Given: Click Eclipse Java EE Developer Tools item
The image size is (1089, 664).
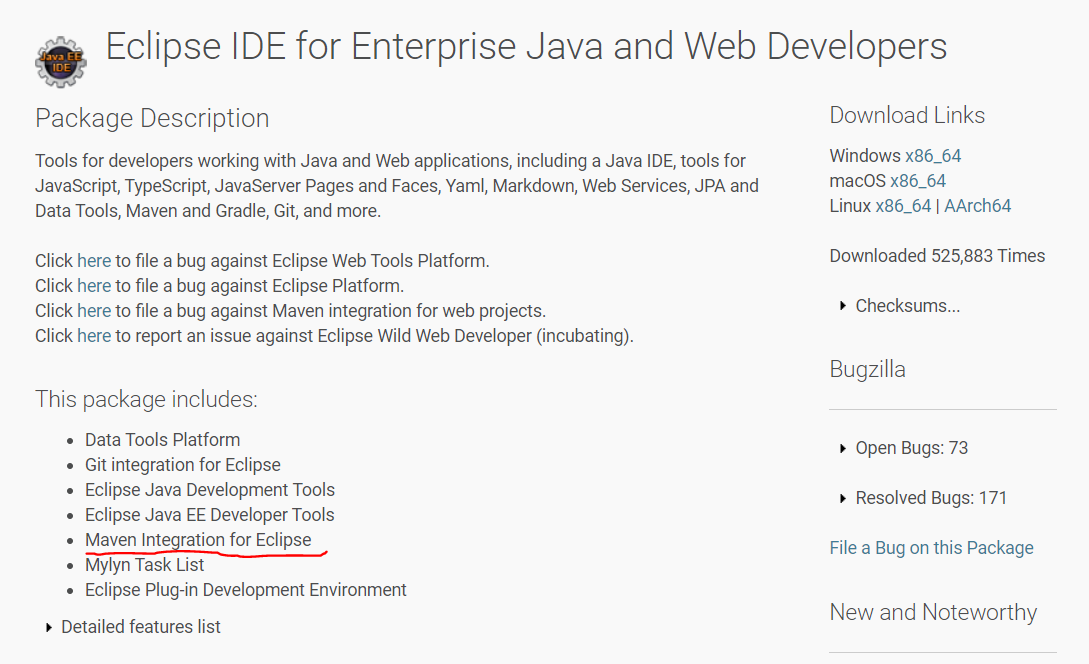Looking at the screenshot, I should 210,515.
